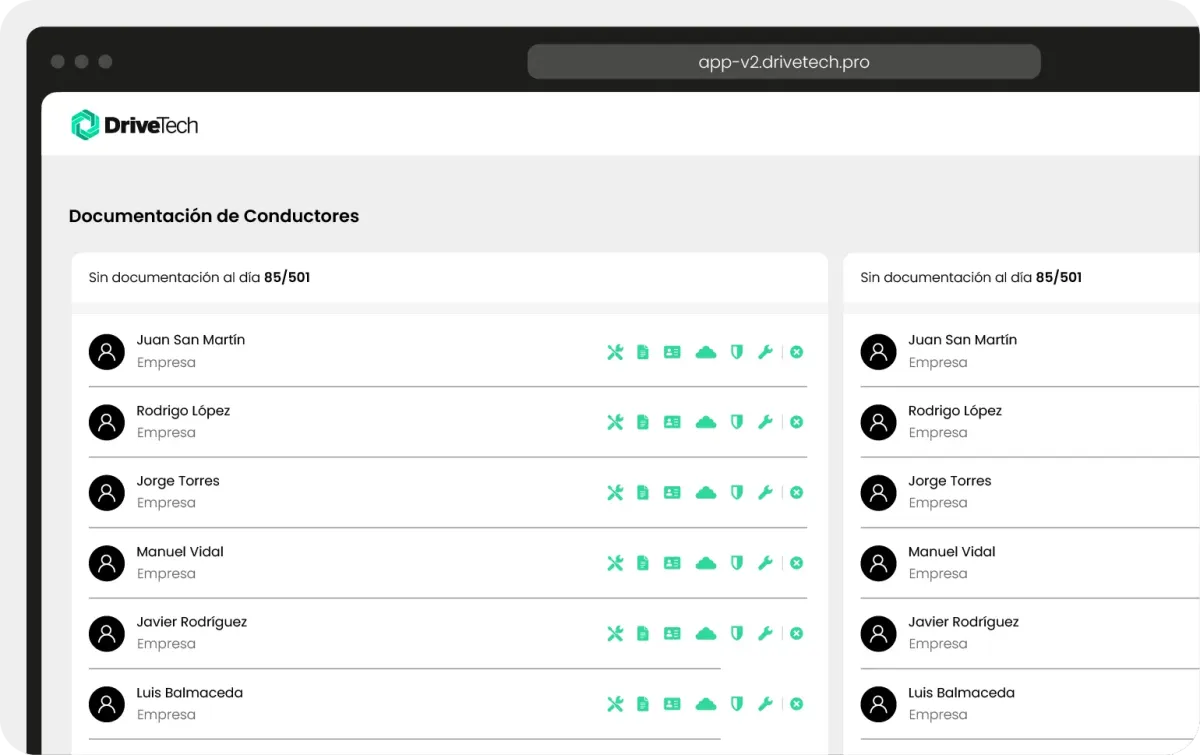Click the crossed tools icon for Jorge Torres
1200x755 pixels.
pyautogui.click(x=615, y=492)
